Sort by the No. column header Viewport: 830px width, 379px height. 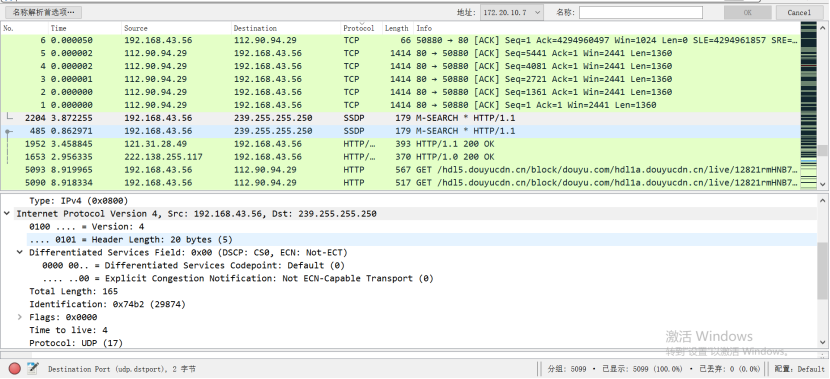24,28
